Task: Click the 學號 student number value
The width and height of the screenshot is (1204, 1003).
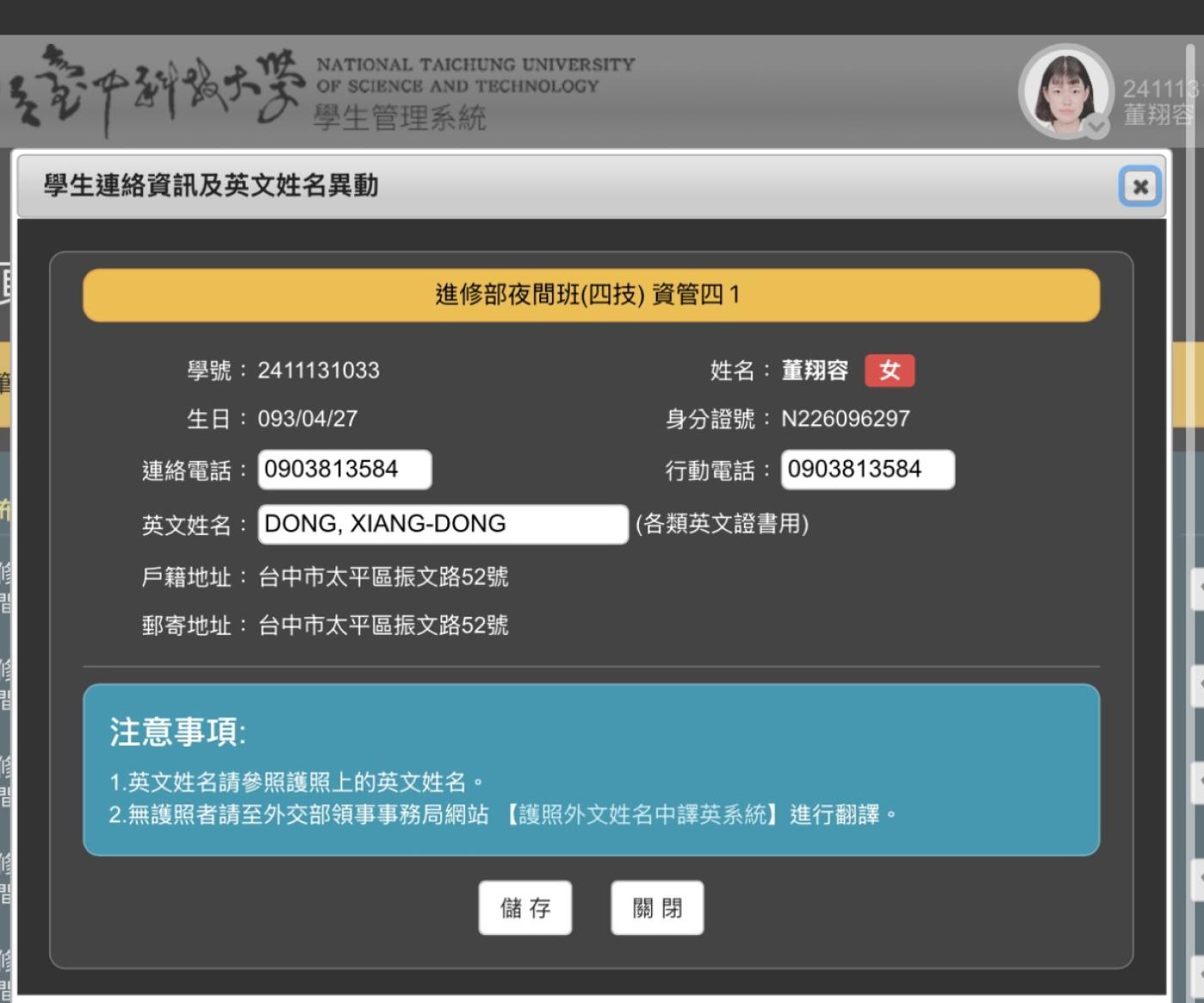Action: coord(318,371)
